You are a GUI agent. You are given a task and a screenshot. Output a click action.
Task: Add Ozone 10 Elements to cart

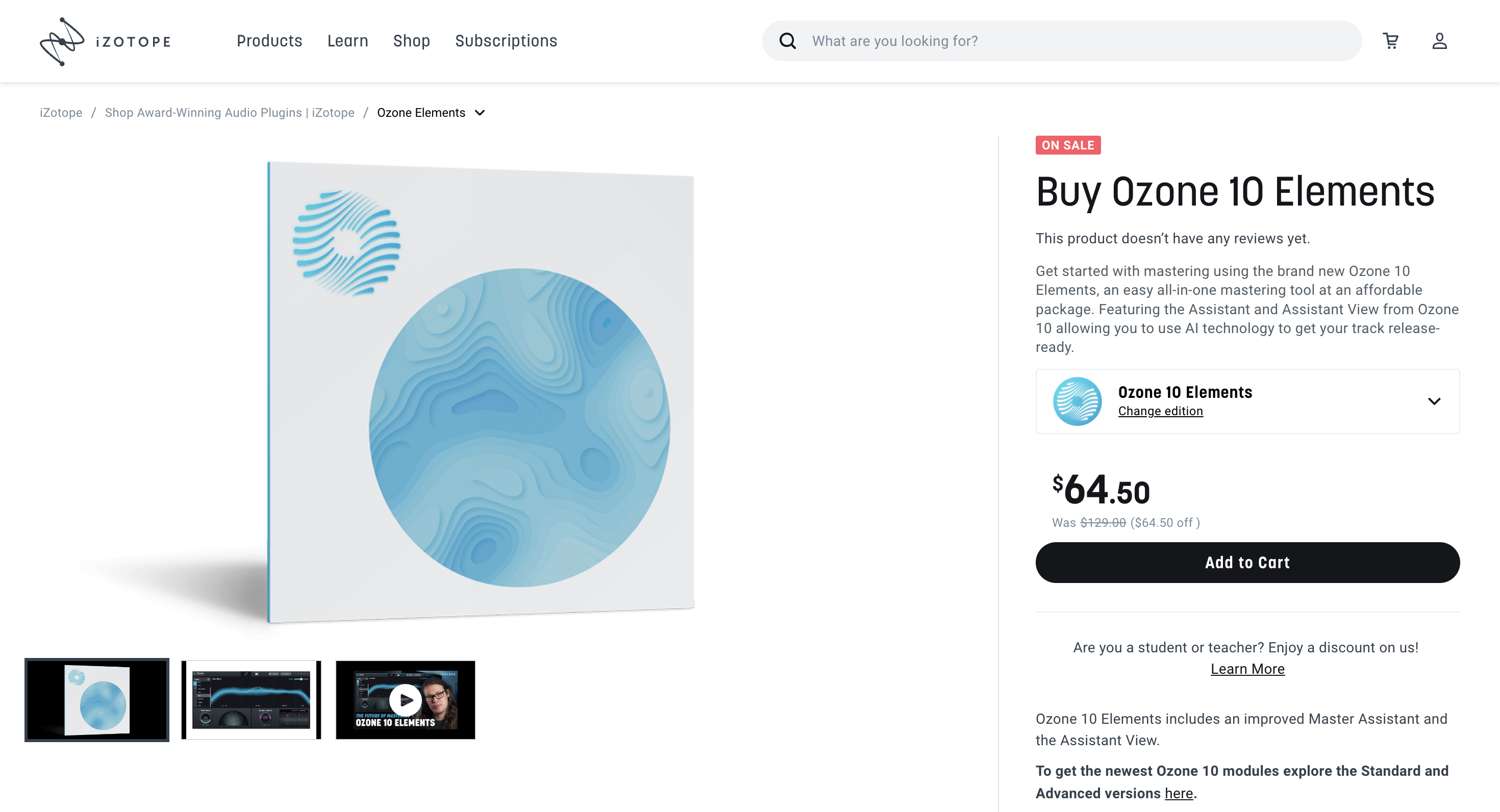(x=1247, y=562)
